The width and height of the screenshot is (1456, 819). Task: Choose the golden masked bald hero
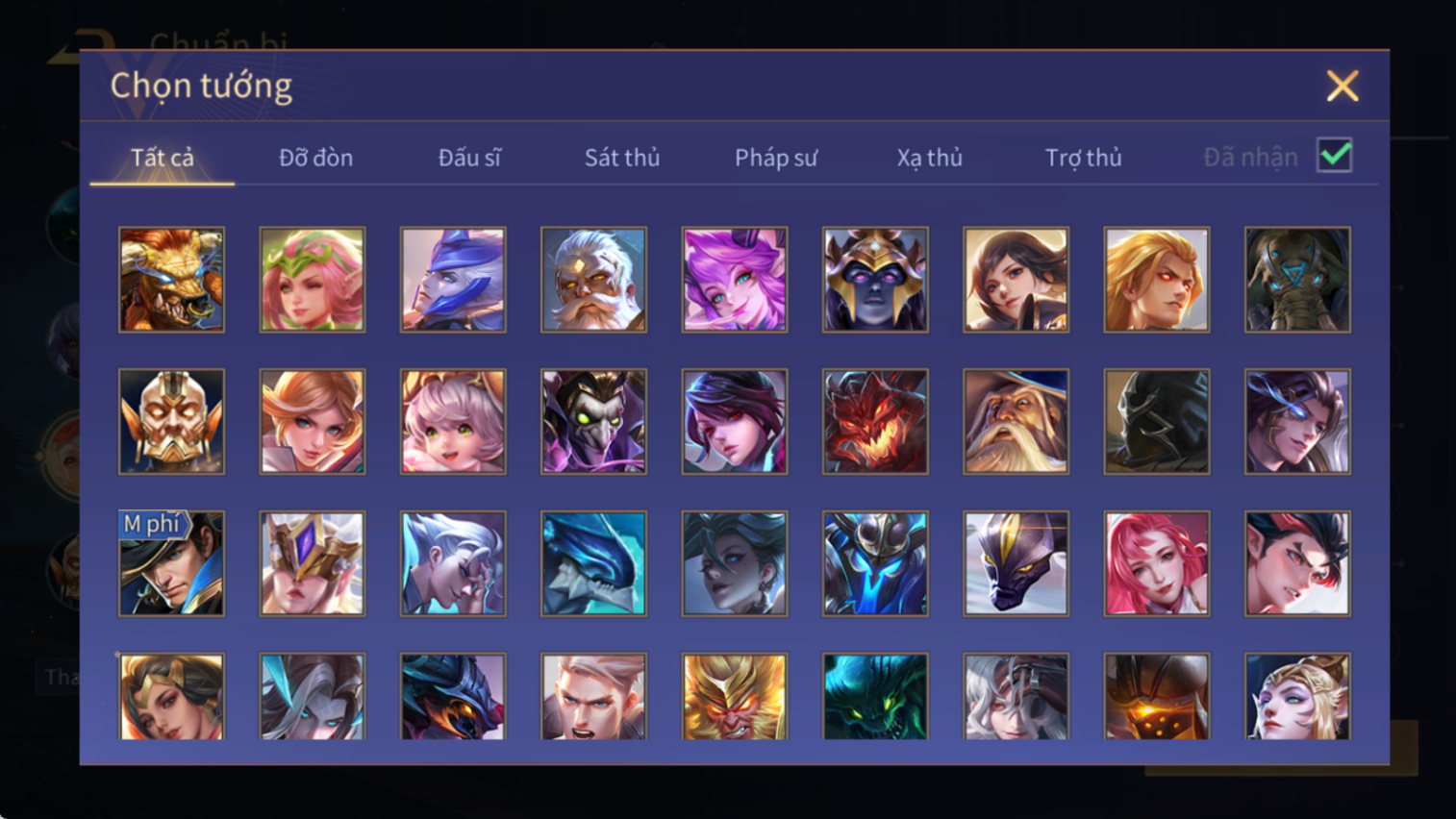coord(171,422)
